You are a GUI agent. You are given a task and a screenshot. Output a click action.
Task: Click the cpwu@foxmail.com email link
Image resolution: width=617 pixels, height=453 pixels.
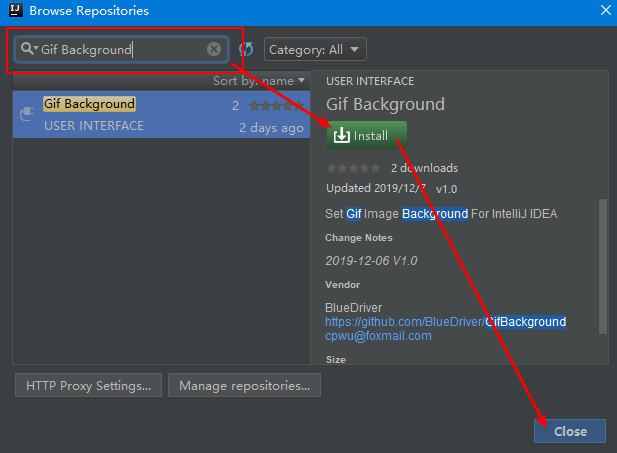tap(378, 336)
